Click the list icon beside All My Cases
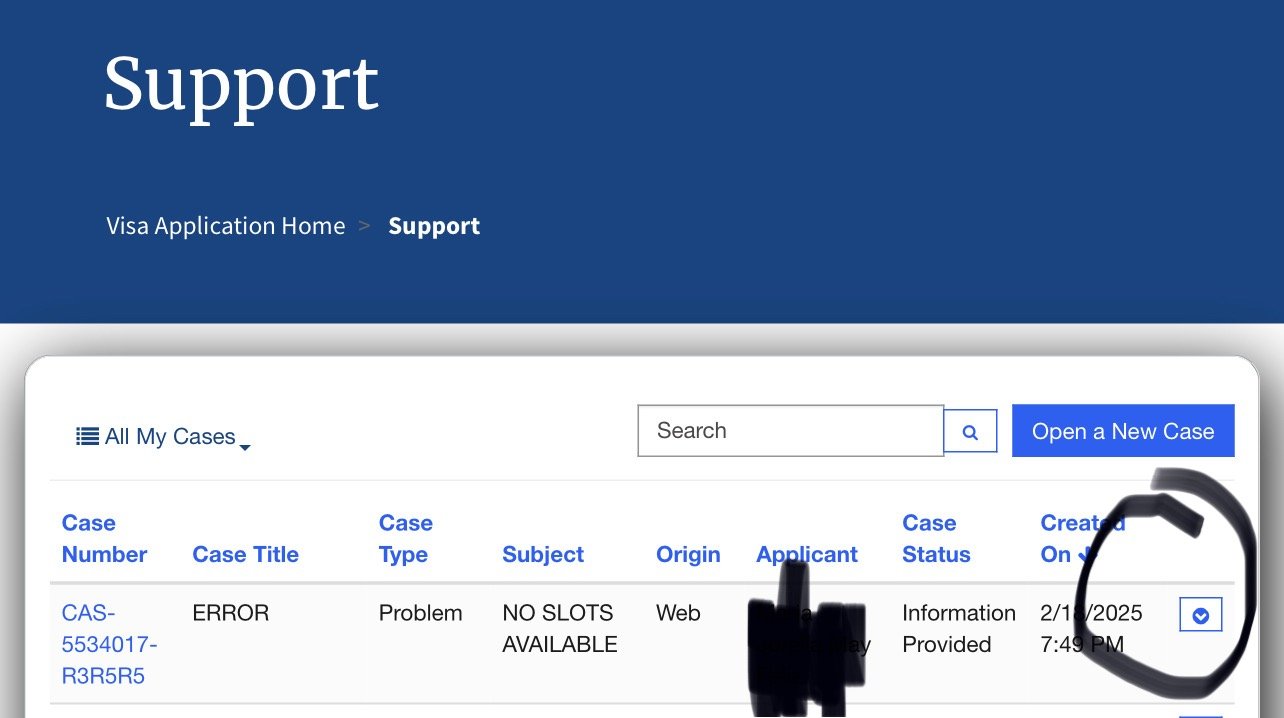 pyautogui.click(x=87, y=436)
